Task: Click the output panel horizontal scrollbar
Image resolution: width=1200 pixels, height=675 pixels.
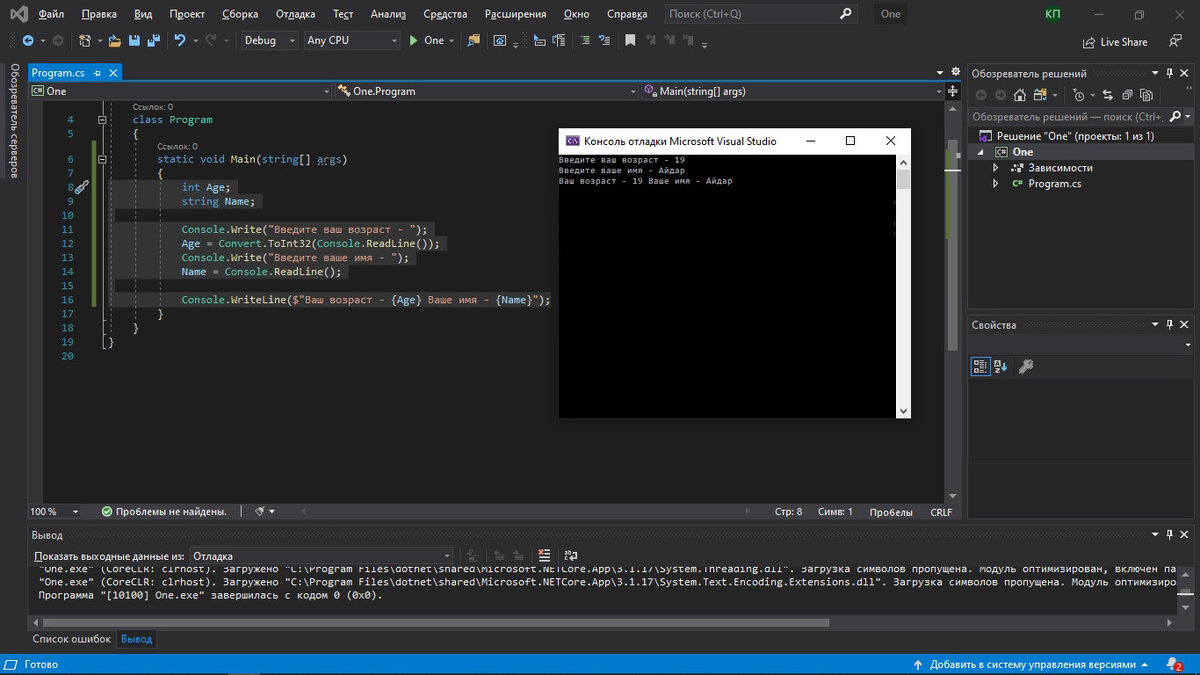Action: (x=430, y=622)
